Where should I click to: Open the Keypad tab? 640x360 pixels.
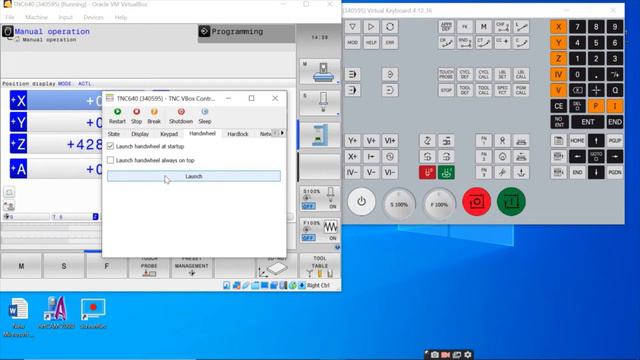pos(169,134)
